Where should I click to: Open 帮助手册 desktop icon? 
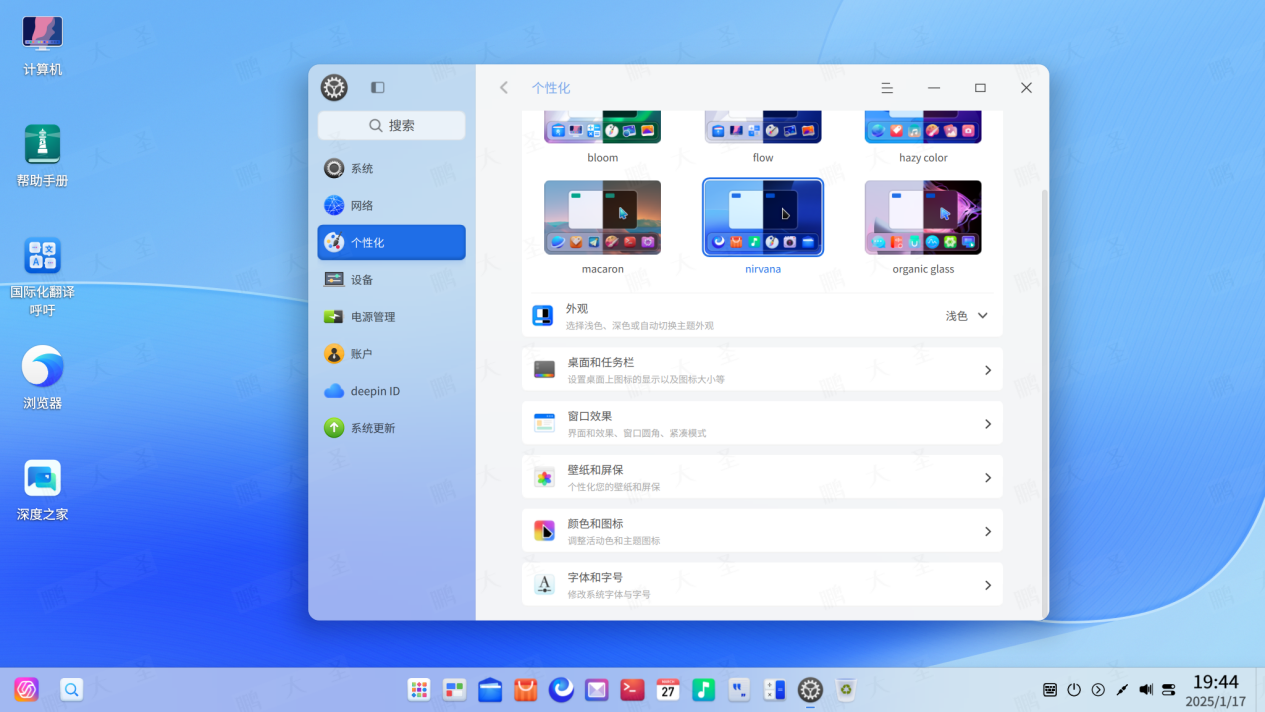[x=42, y=157]
